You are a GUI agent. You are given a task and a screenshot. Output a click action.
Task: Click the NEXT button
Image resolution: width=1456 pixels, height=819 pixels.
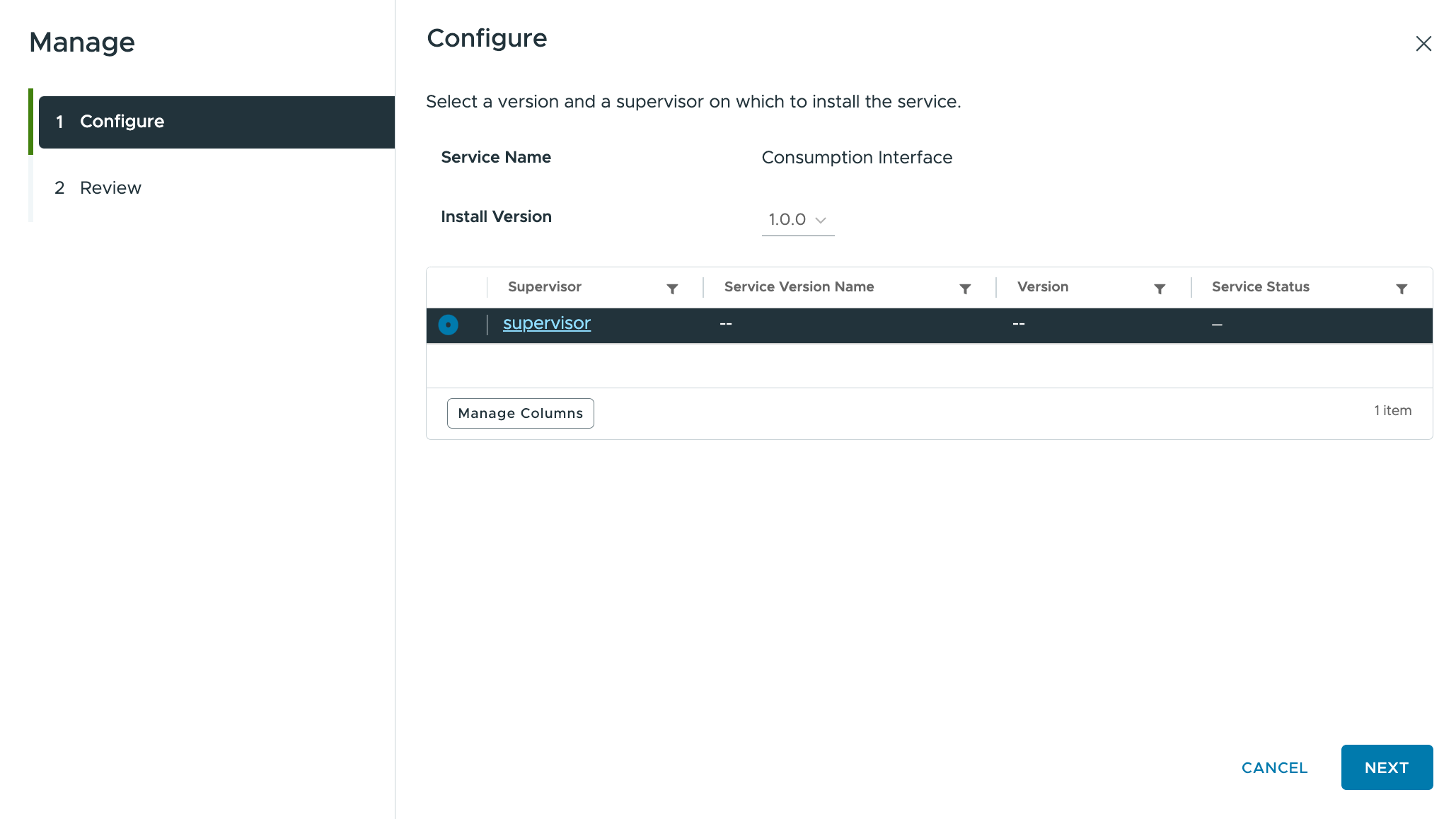1387,767
